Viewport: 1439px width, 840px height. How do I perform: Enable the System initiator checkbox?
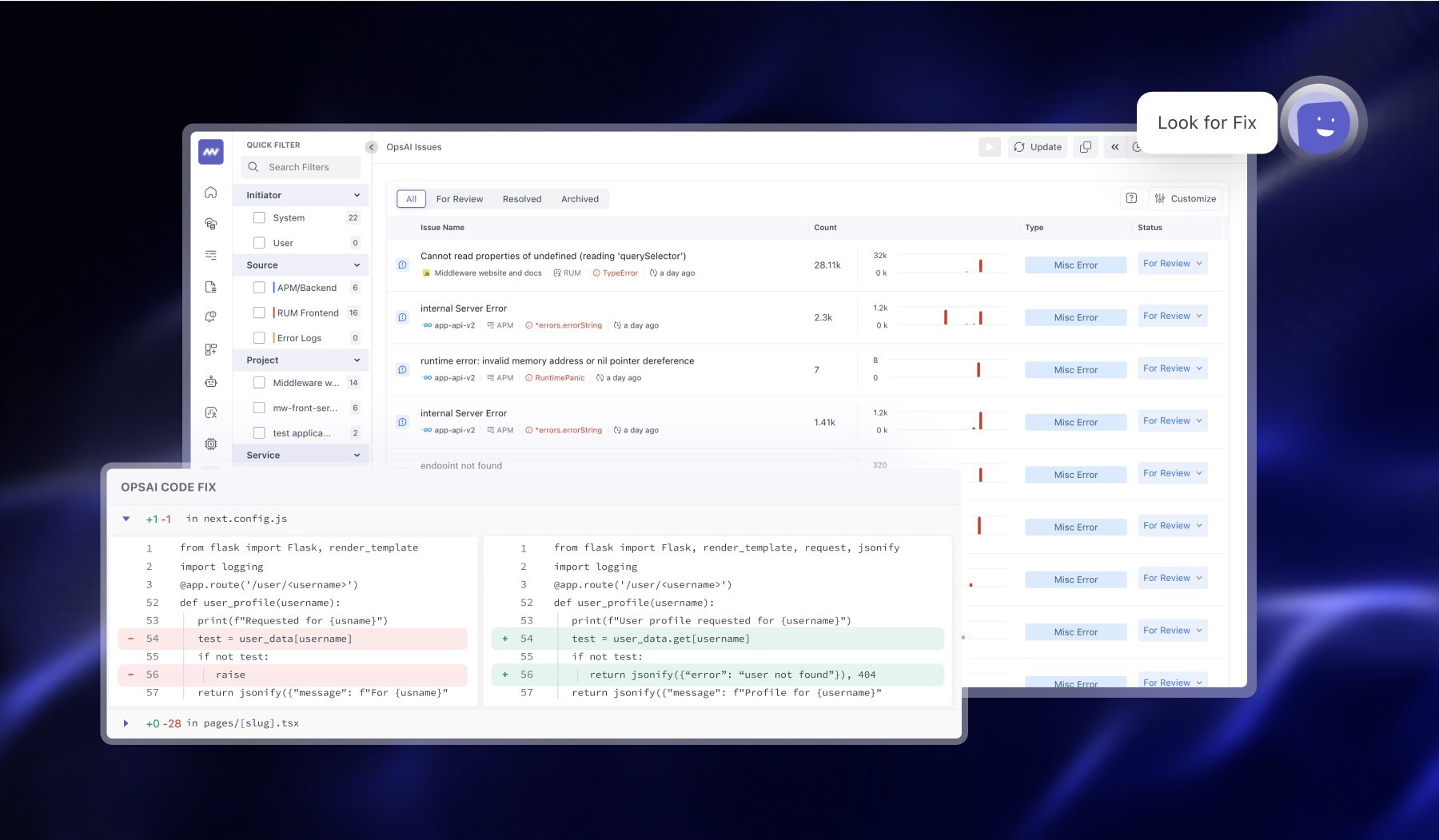[259, 217]
